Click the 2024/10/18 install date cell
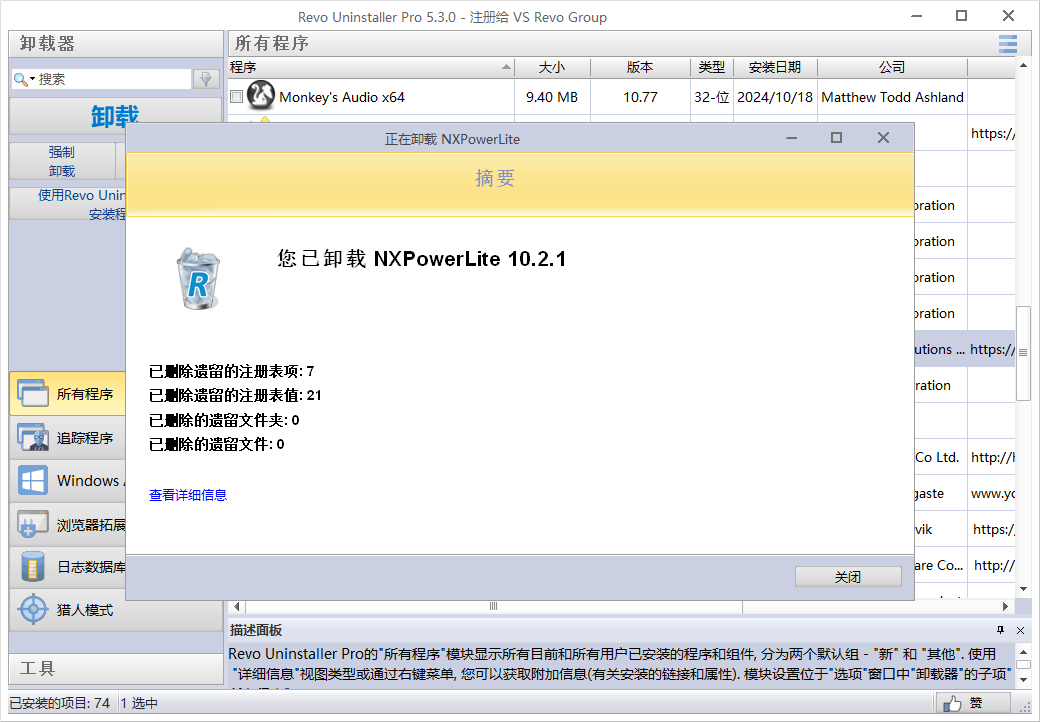Viewport: 1040px width, 722px height. coord(775,97)
